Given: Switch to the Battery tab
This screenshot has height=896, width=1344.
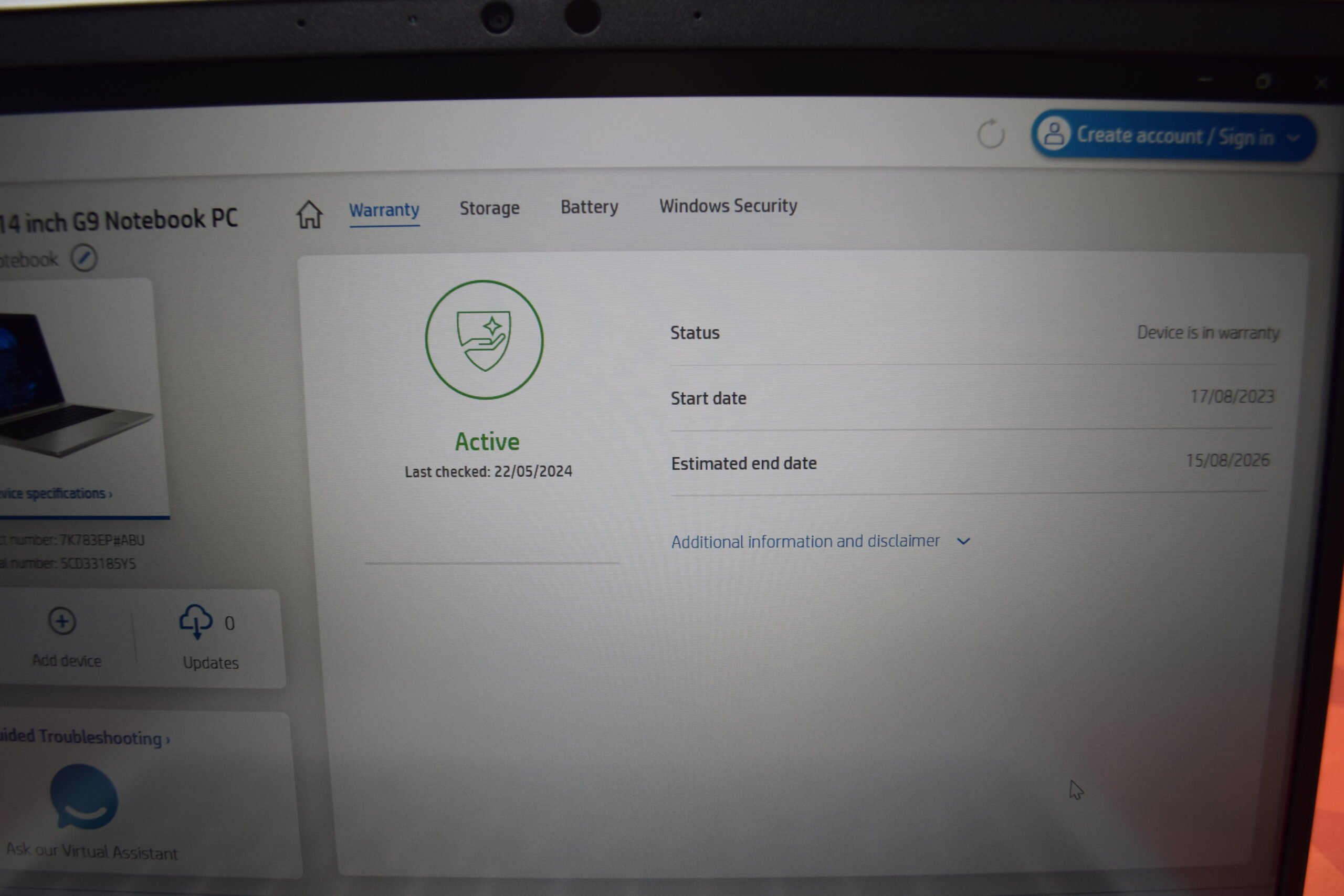Looking at the screenshot, I should pyautogui.click(x=589, y=207).
